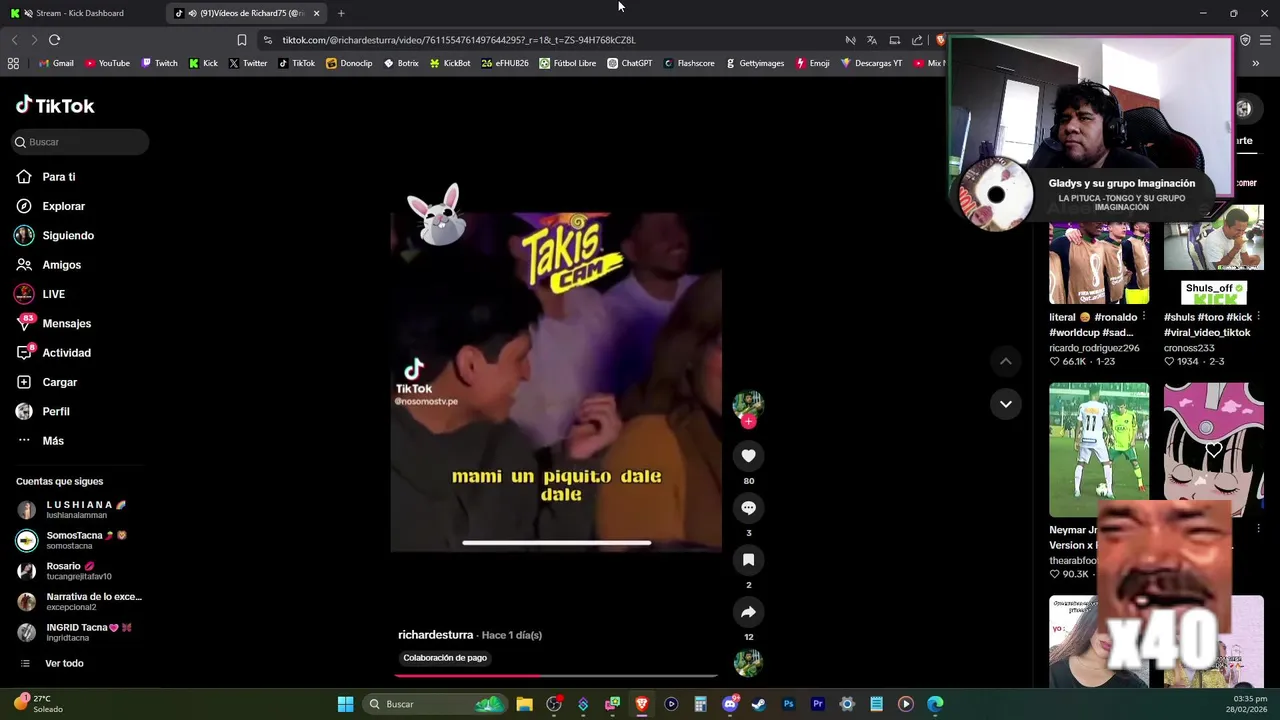Image resolution: width=1280 pixels, height=720 pixels.
Task: Open the translate page icon
Action: point(872,40)
